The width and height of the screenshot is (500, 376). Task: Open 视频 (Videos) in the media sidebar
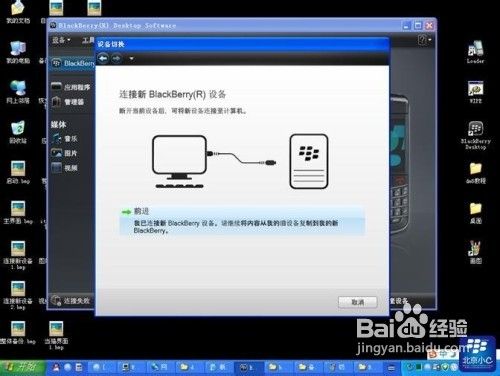click(64, 167)
